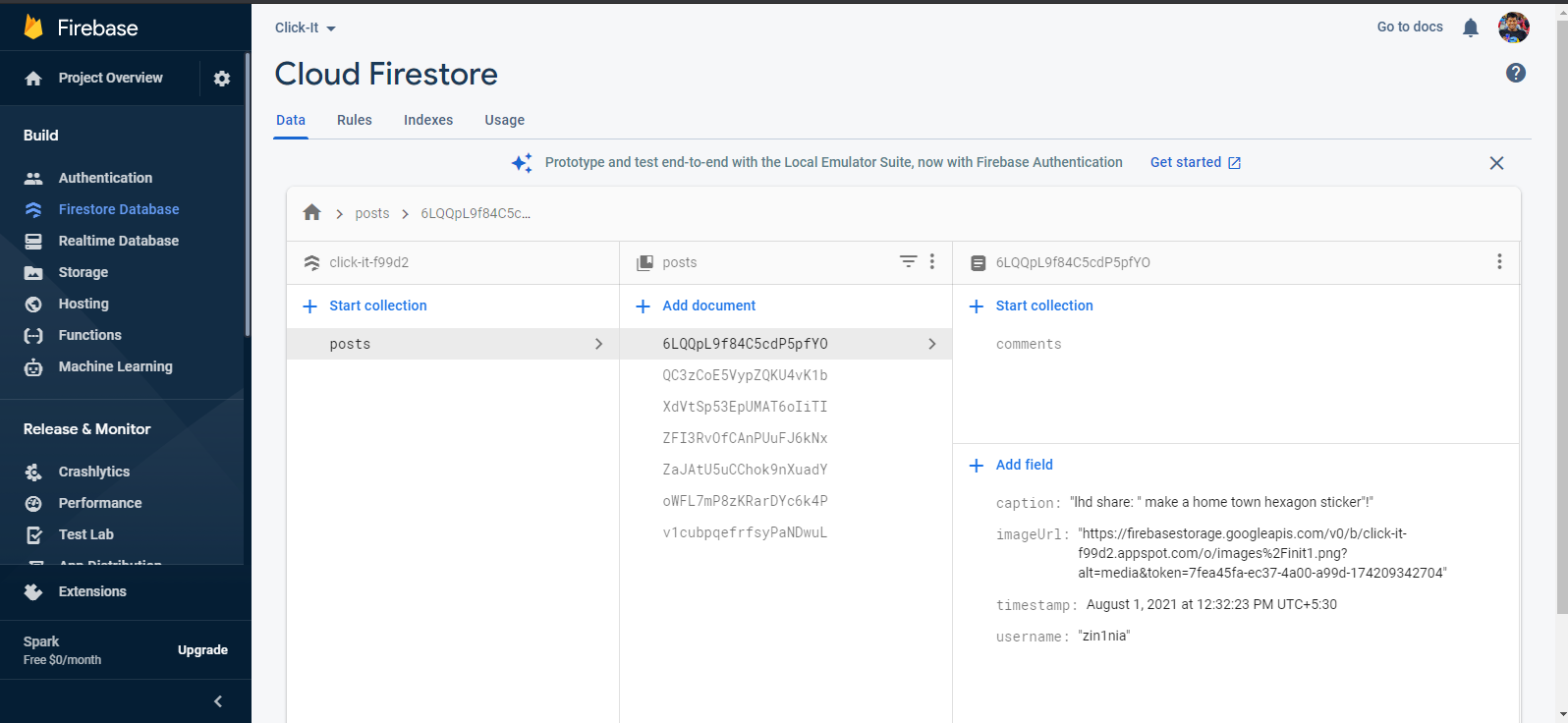Expand the posts collection row
Image resolution: width=1568 pixels, height=723 pixels.
(452, 344)
